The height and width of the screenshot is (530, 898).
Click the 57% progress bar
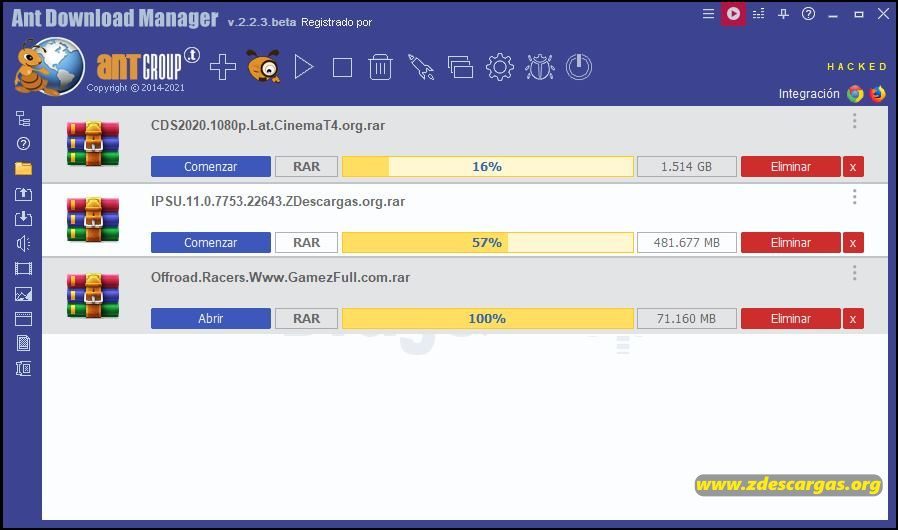[x=488, y=242]
